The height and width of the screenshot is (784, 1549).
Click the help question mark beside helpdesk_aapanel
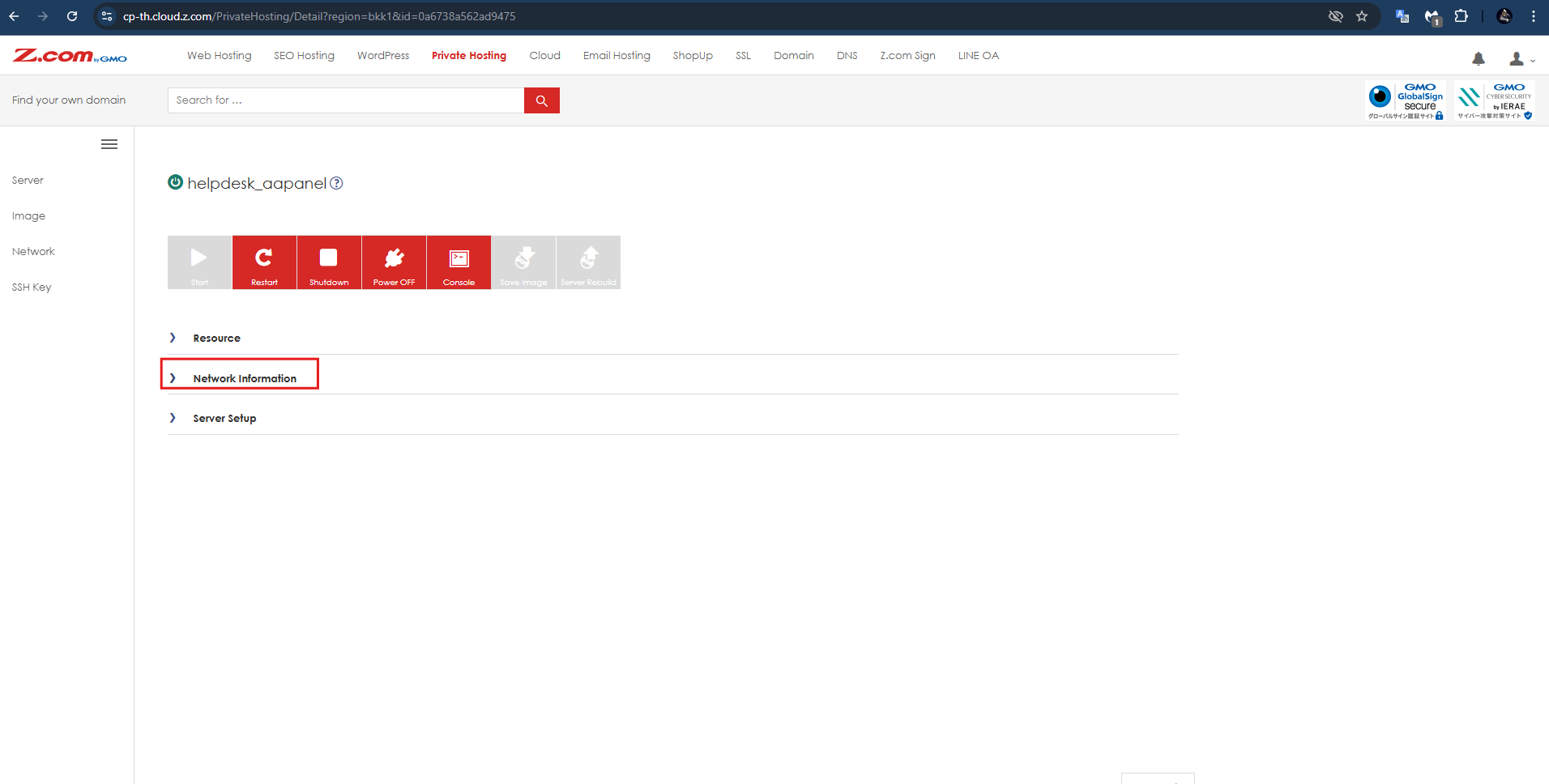pyautogui.click(x=336, y=183)
